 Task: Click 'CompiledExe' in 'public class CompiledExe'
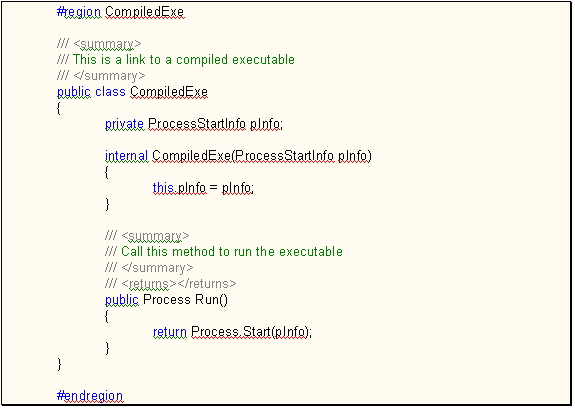[x=169, y=92]
